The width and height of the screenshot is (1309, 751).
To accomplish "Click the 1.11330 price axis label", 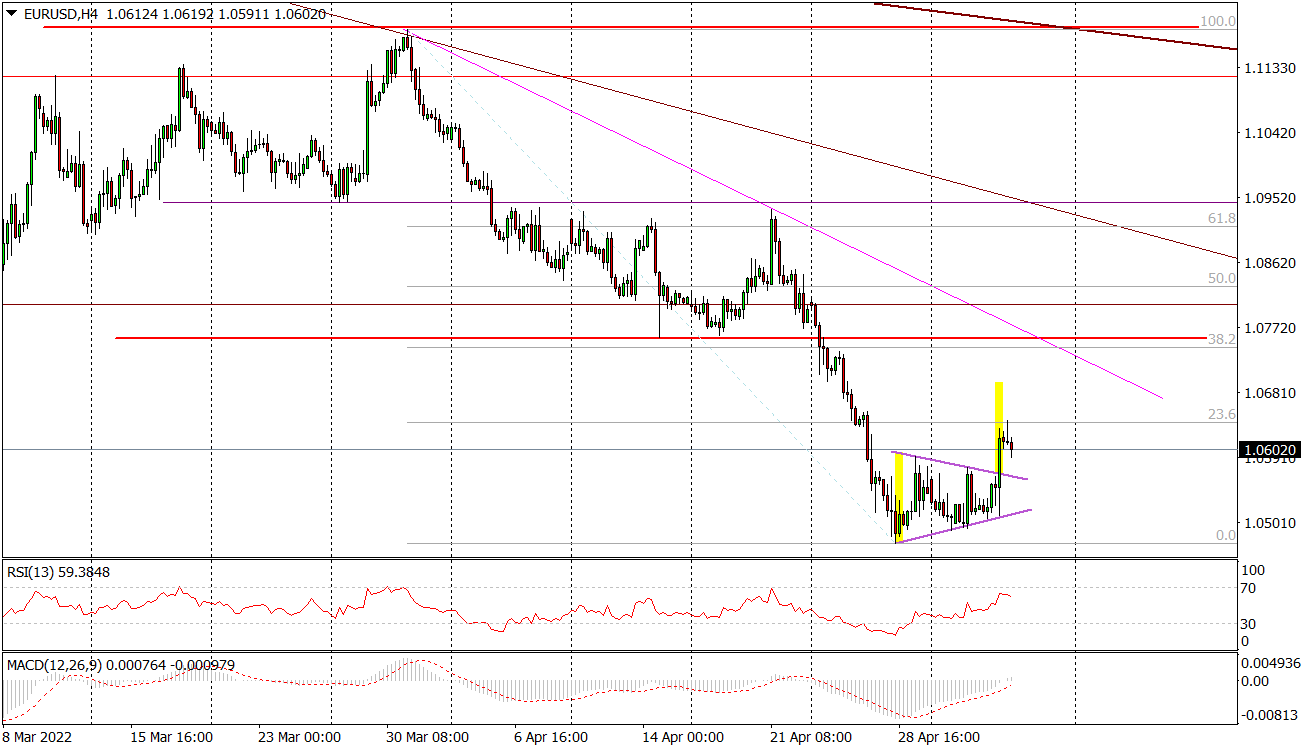I will [x=1268, y=68].
